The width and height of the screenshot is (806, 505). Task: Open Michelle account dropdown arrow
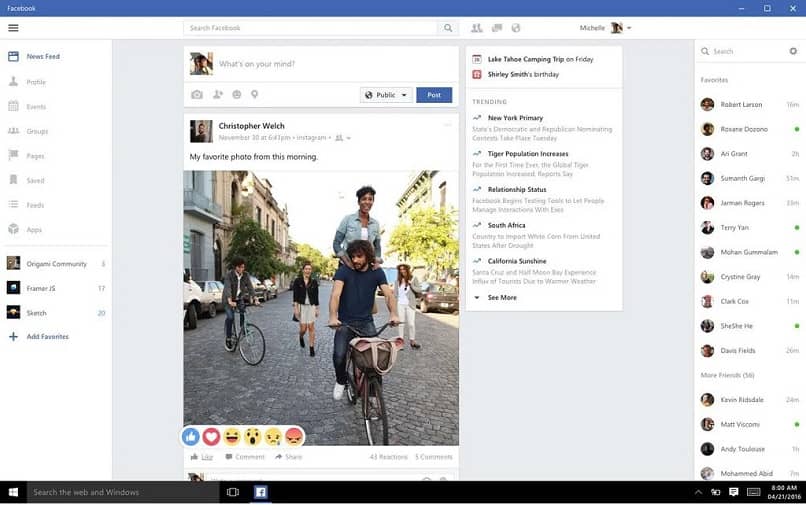point(629,28)
